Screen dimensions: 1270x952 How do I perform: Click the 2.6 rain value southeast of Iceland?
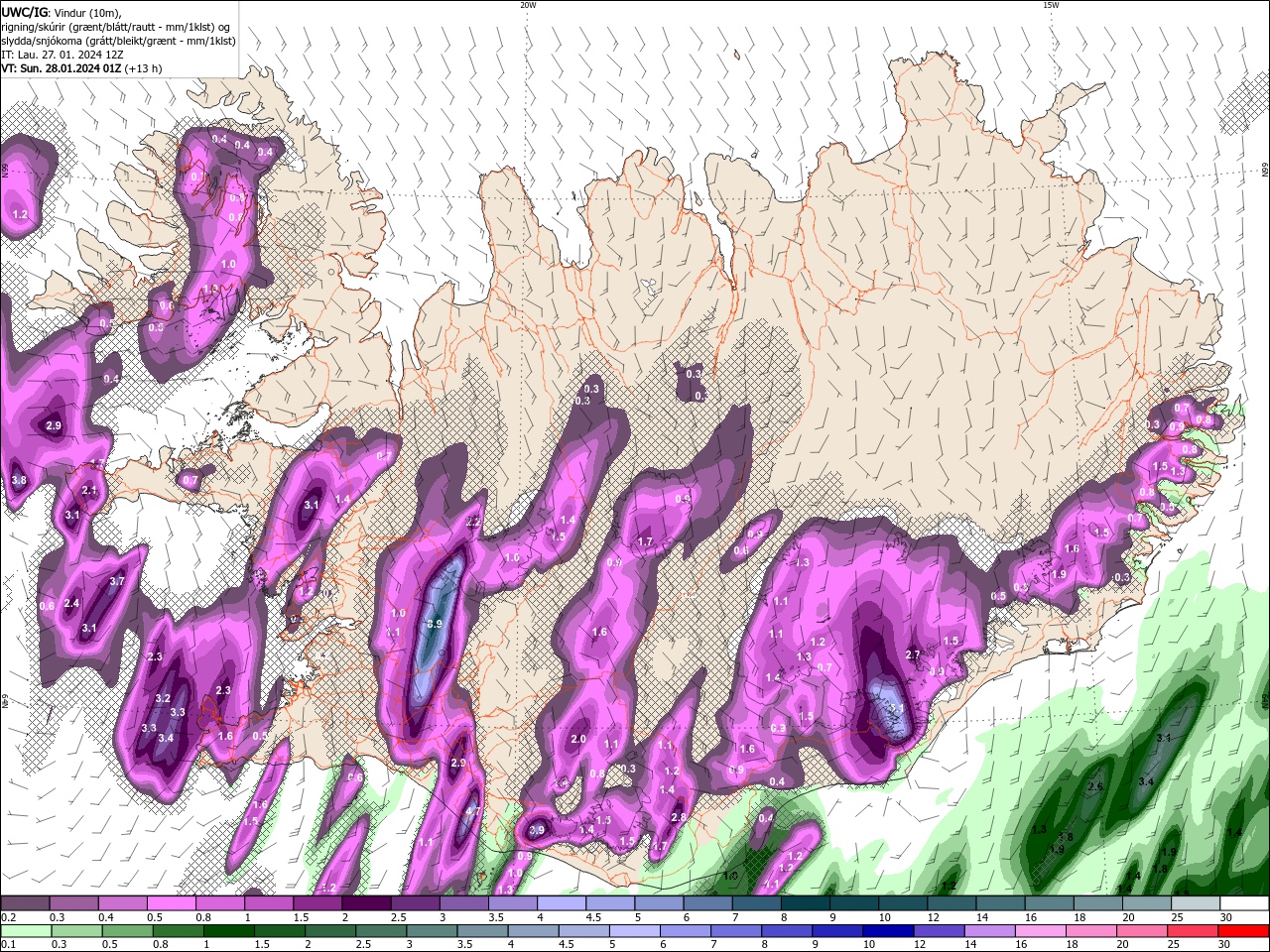click(1095, 786)
